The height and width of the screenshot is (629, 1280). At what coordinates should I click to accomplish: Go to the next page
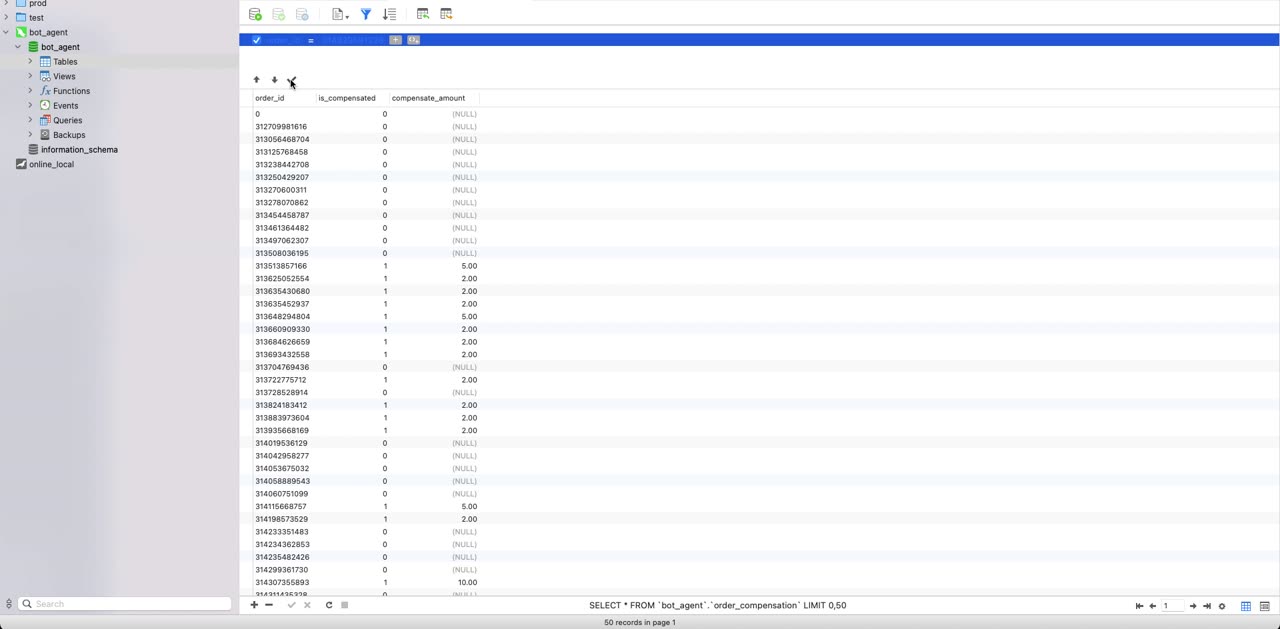[1193, 606]
